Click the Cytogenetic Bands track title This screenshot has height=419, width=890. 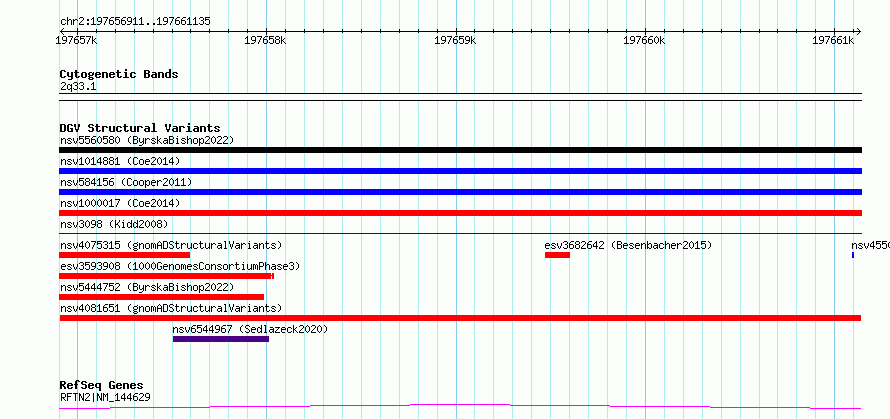click(x=119, y=74)
